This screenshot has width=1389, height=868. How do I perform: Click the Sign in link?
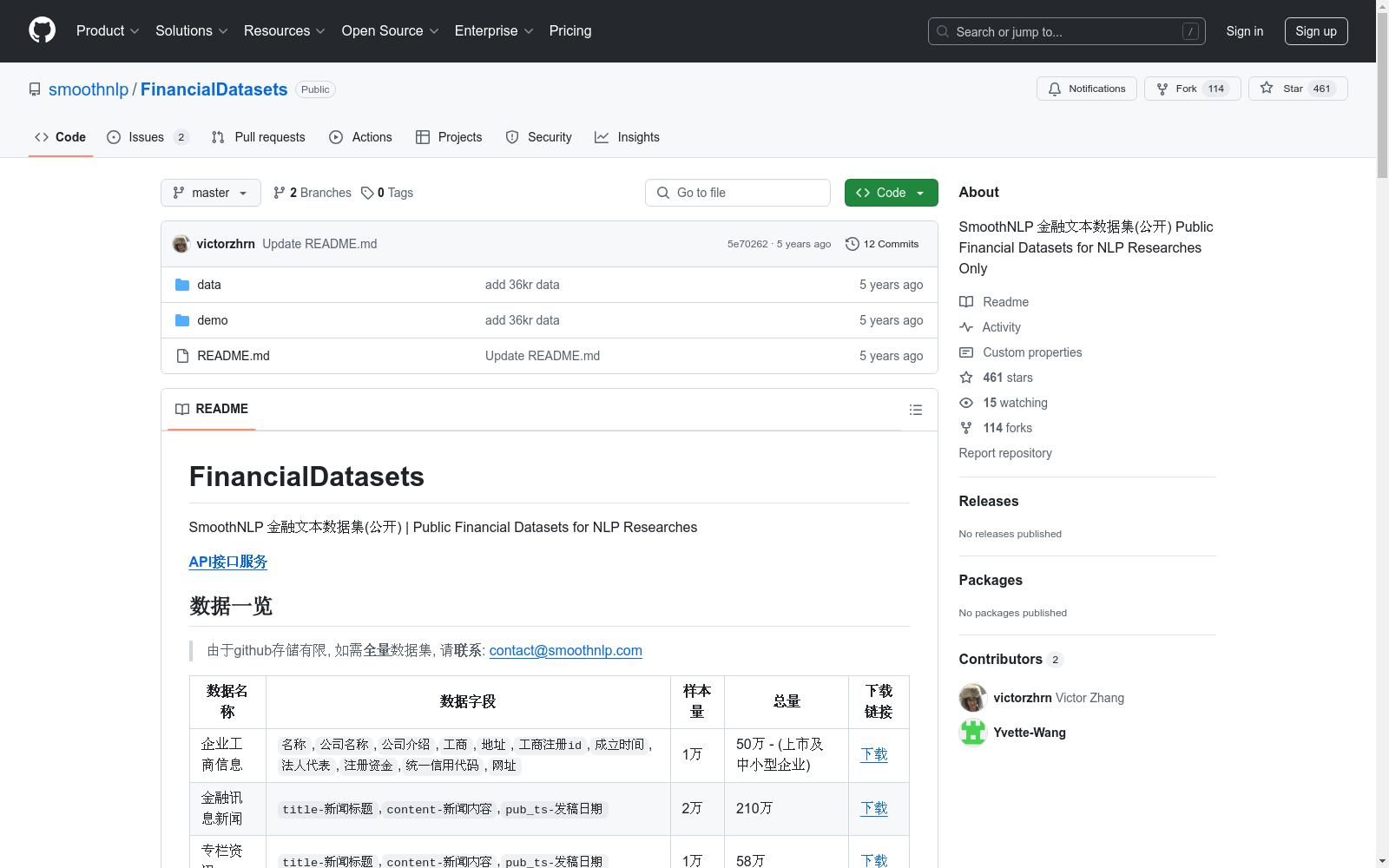(1245, 31)
